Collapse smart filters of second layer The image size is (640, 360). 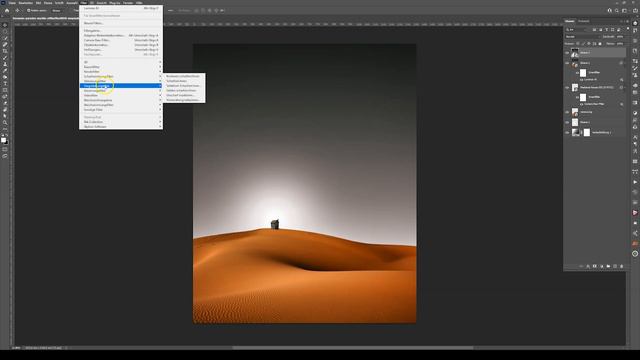[x=625, y=63]
